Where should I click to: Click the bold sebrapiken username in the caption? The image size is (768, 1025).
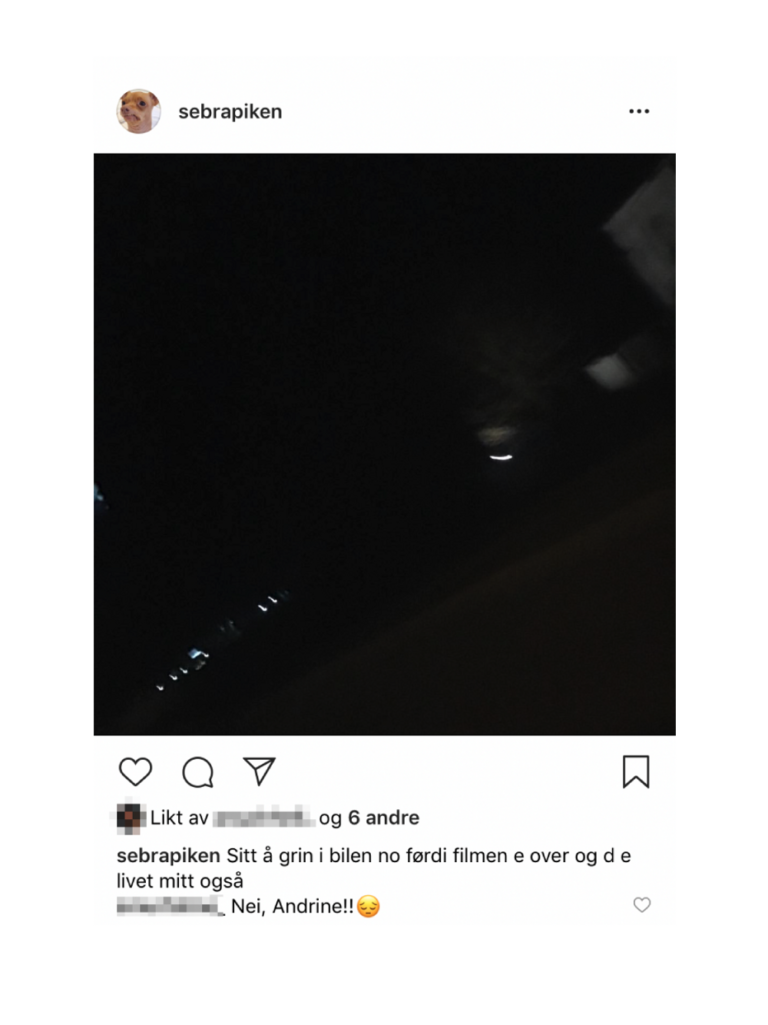(x=168, y=856)
